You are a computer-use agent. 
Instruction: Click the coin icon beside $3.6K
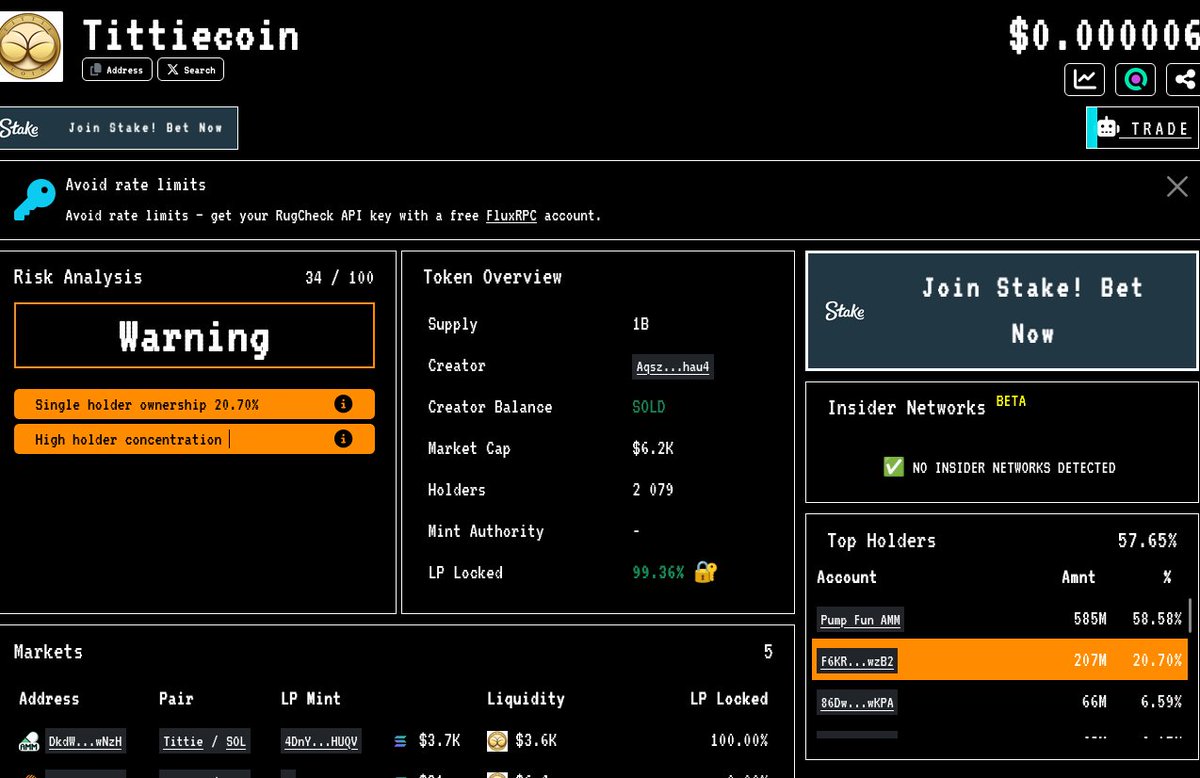click(x=497, y=741)
